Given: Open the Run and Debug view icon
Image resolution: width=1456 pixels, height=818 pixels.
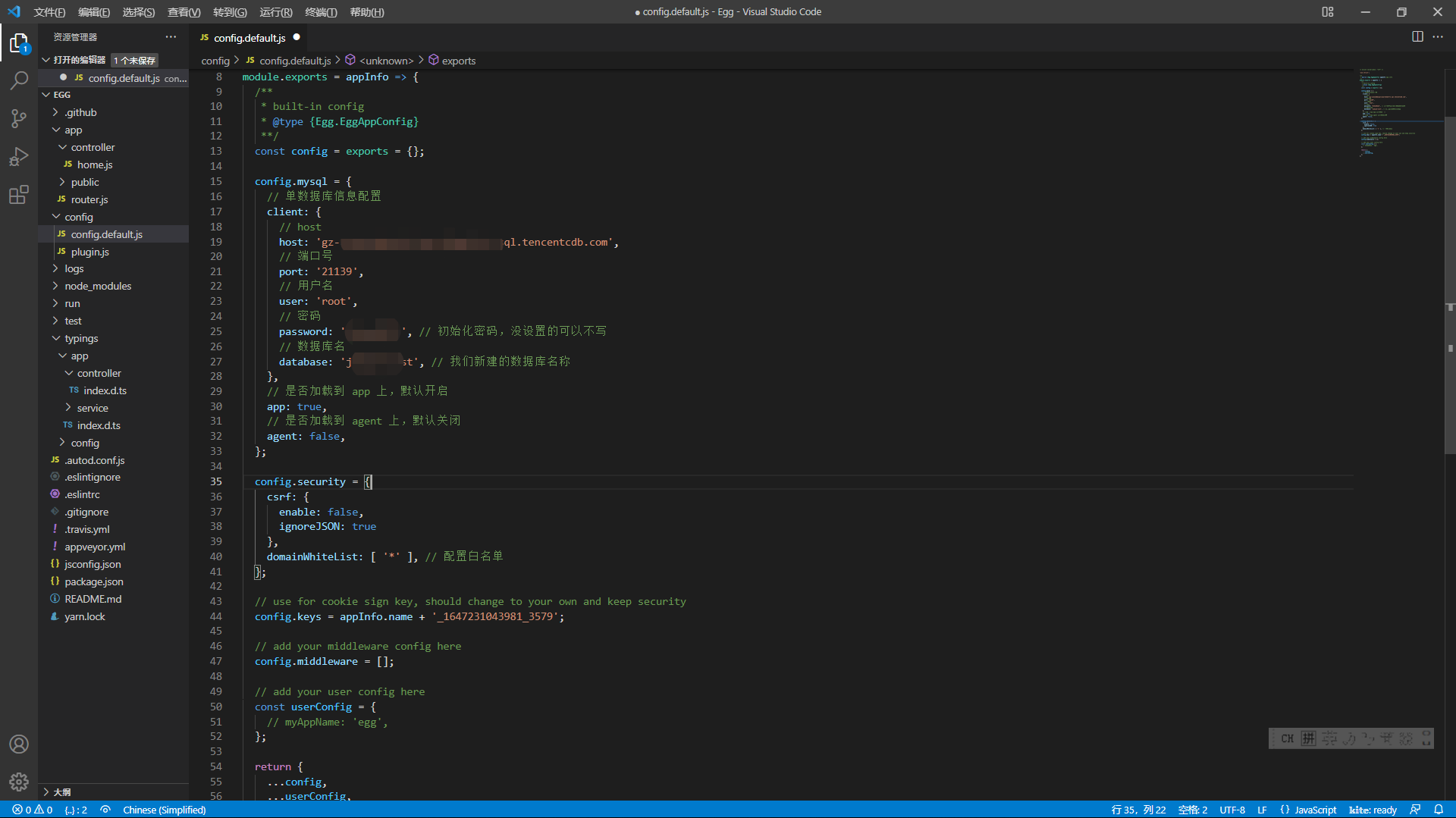Looking at the screenshot, I should pos(19,157).
